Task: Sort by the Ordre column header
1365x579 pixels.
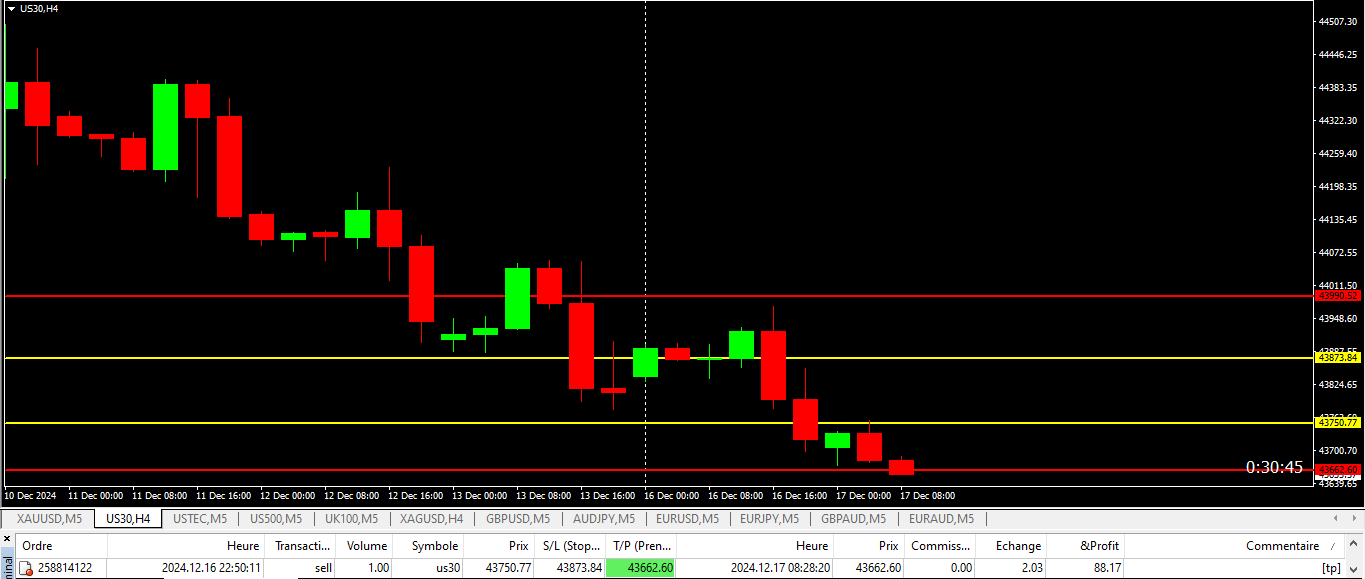Action: point(62,546)
